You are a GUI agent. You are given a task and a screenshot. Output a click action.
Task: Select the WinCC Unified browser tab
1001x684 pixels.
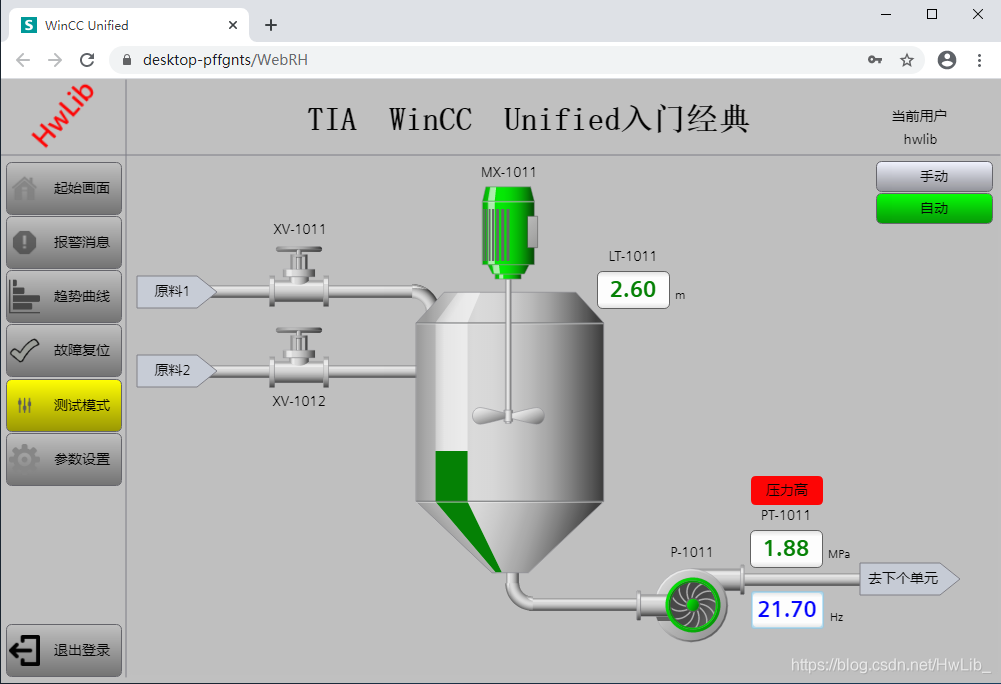click(x=128, y=25)
